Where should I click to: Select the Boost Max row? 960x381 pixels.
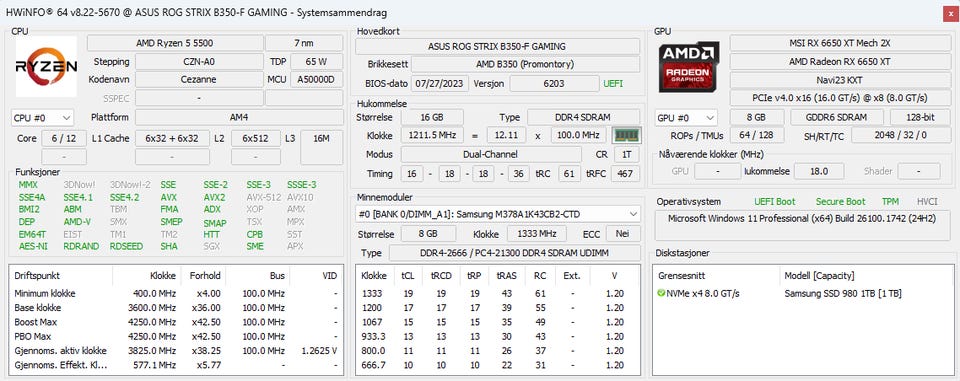176,322
